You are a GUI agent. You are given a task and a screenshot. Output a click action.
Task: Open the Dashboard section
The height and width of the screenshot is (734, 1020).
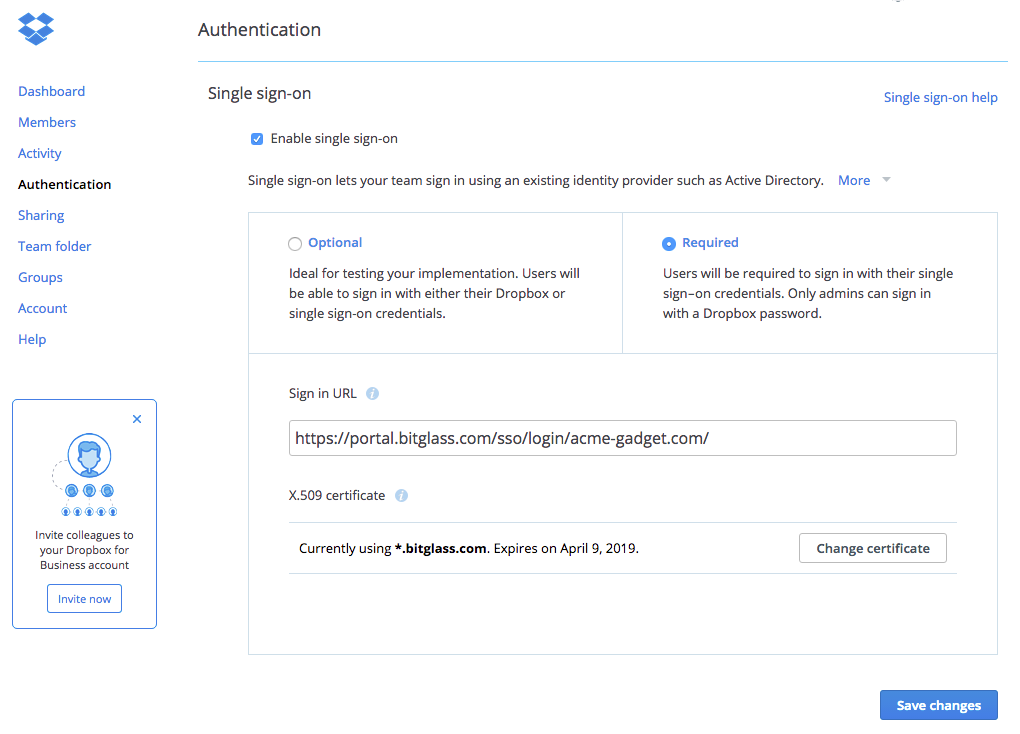pos(51,91)
